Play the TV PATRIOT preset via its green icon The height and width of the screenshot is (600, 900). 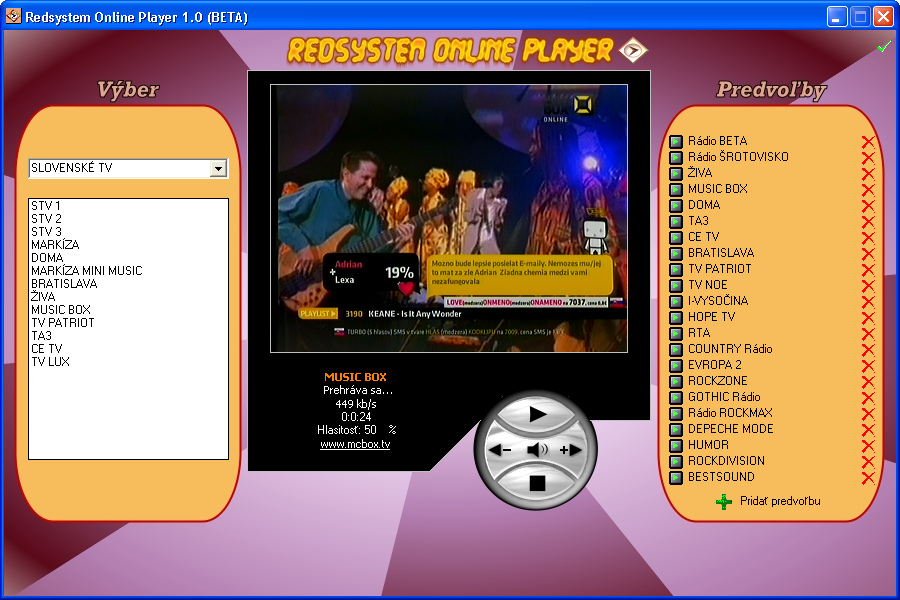[x=676, y=269]
